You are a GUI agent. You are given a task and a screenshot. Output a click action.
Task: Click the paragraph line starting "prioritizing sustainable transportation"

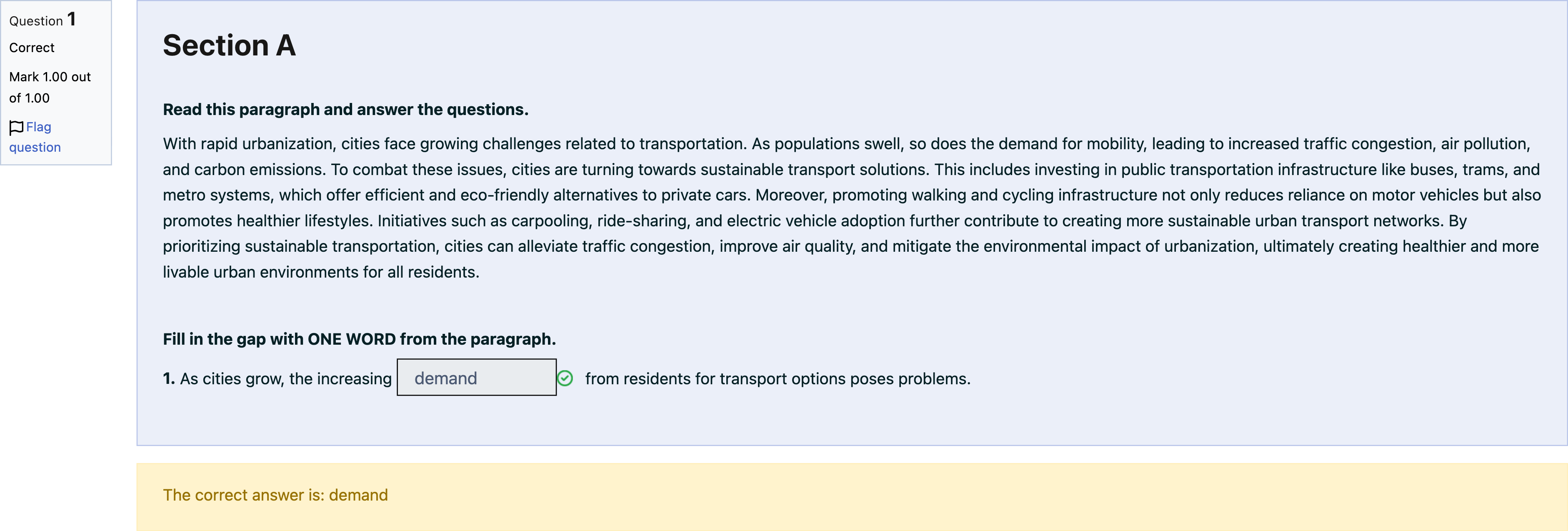[850, 246]
